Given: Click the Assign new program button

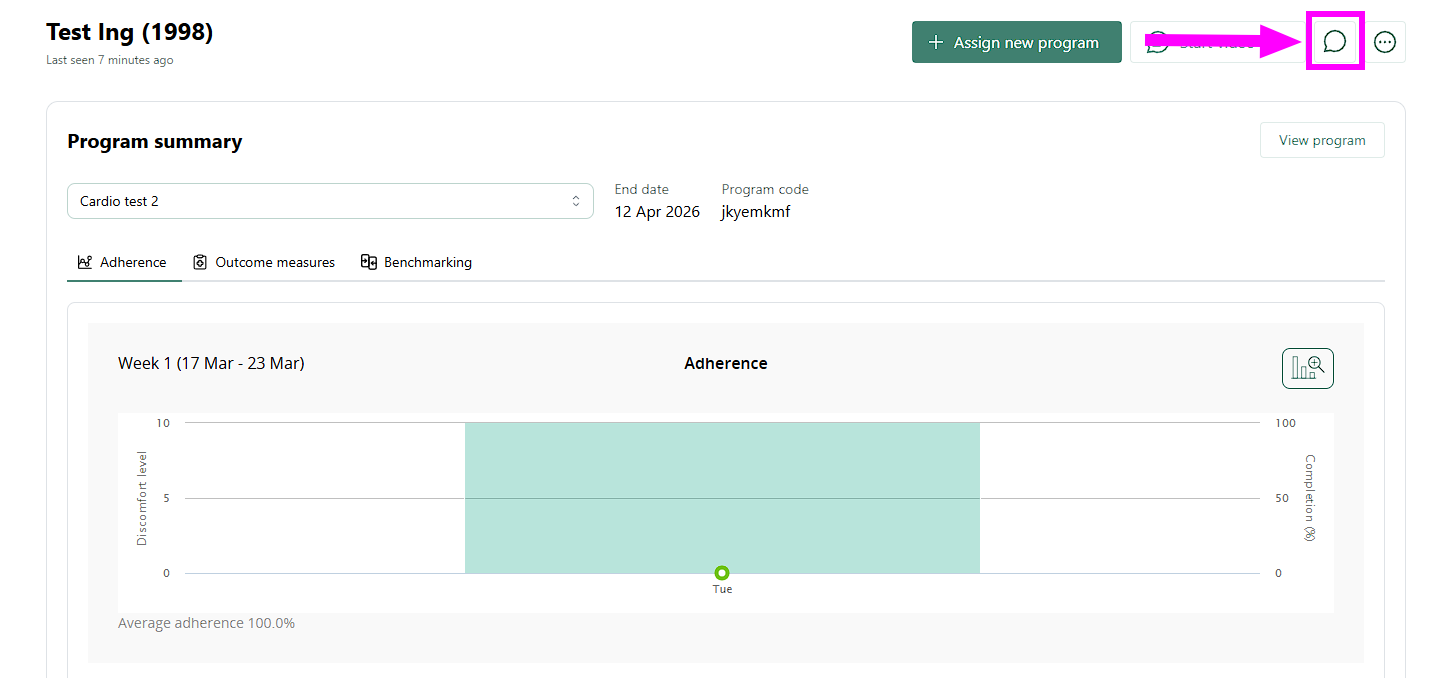Looking at the screenshot, I should [x=1016, y=42].
